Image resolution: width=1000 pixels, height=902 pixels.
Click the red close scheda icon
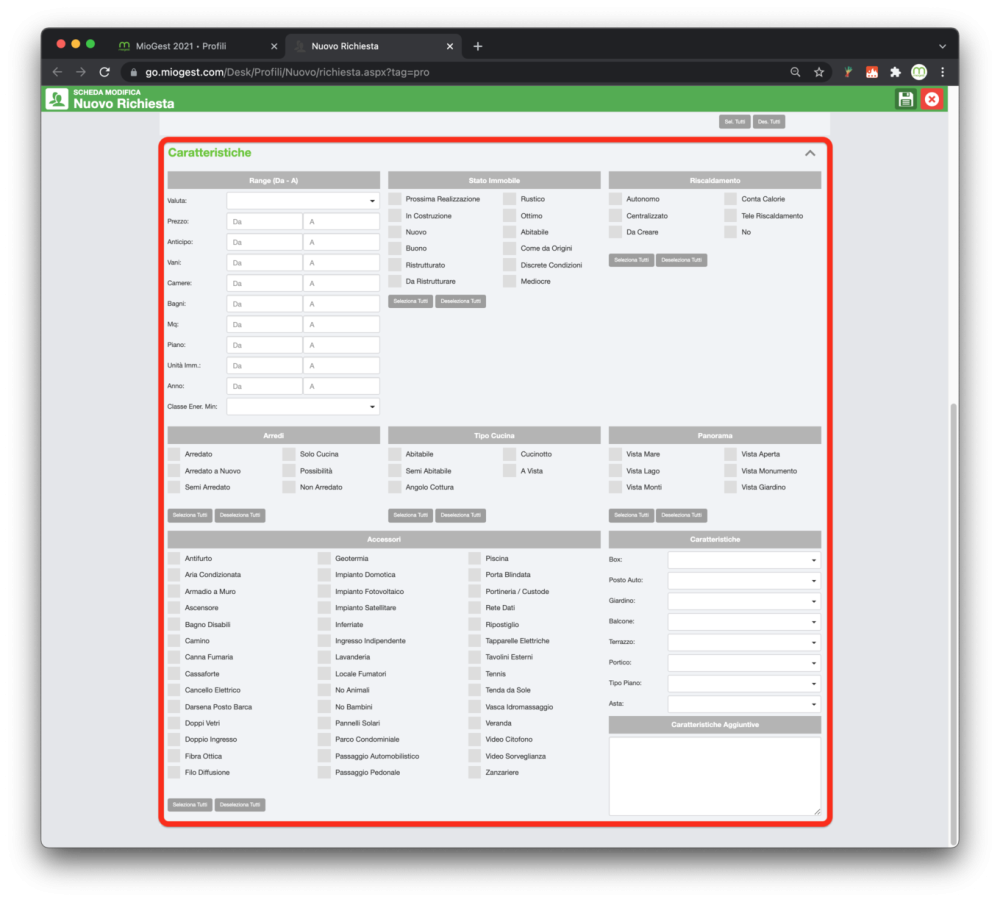coord(932,99)
